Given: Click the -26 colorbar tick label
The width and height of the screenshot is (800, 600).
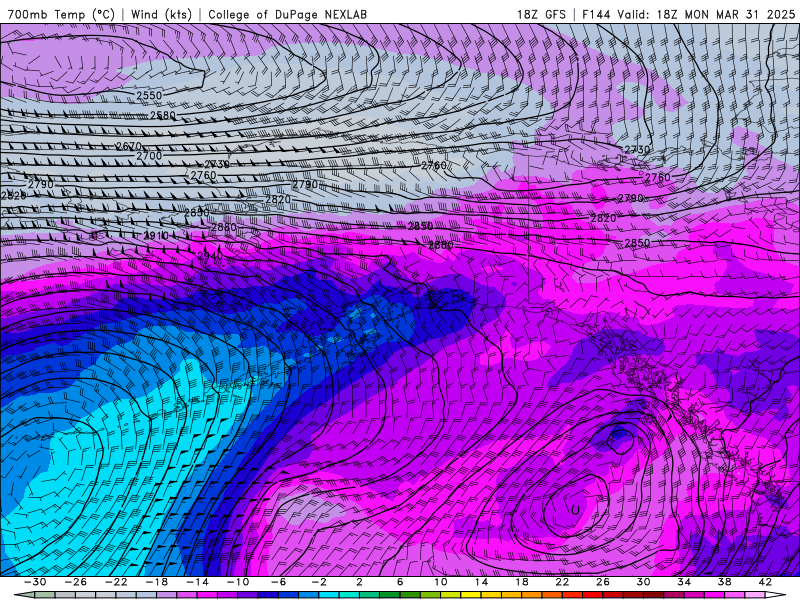Looking at the screenshot, I should (76, 582).
